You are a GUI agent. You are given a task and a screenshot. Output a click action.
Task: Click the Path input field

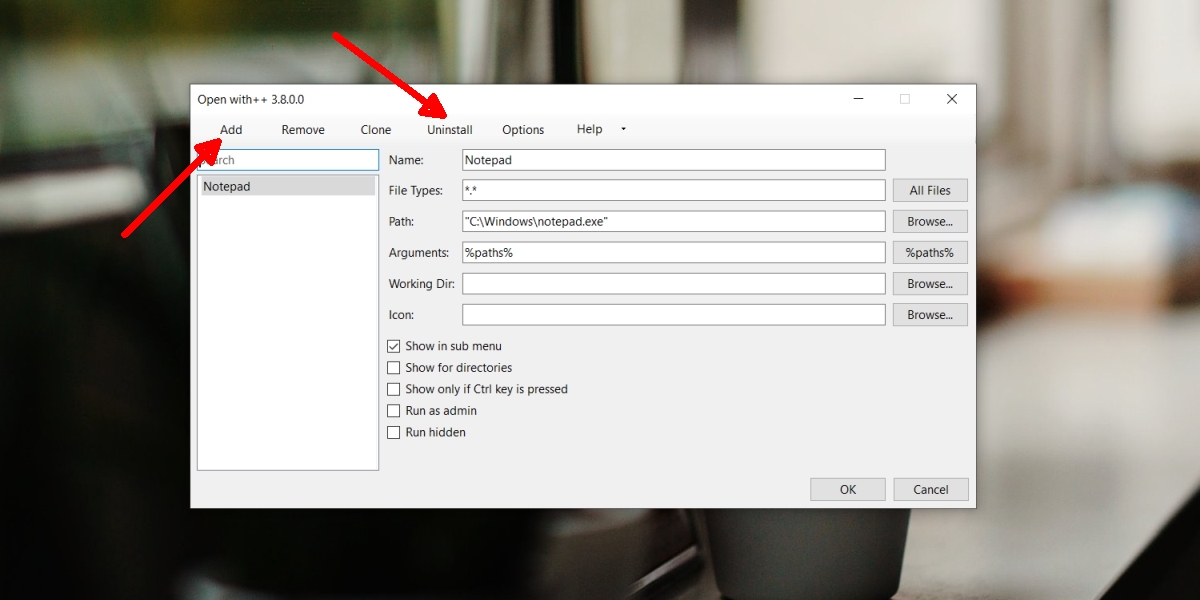coord(674,221)
